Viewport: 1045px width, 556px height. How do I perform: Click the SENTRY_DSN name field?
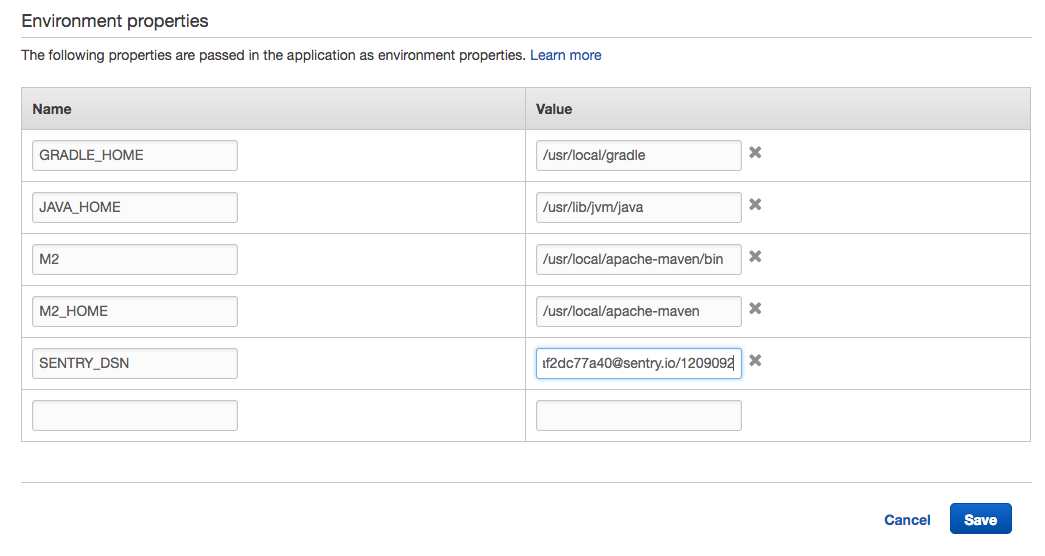[135, 363]
